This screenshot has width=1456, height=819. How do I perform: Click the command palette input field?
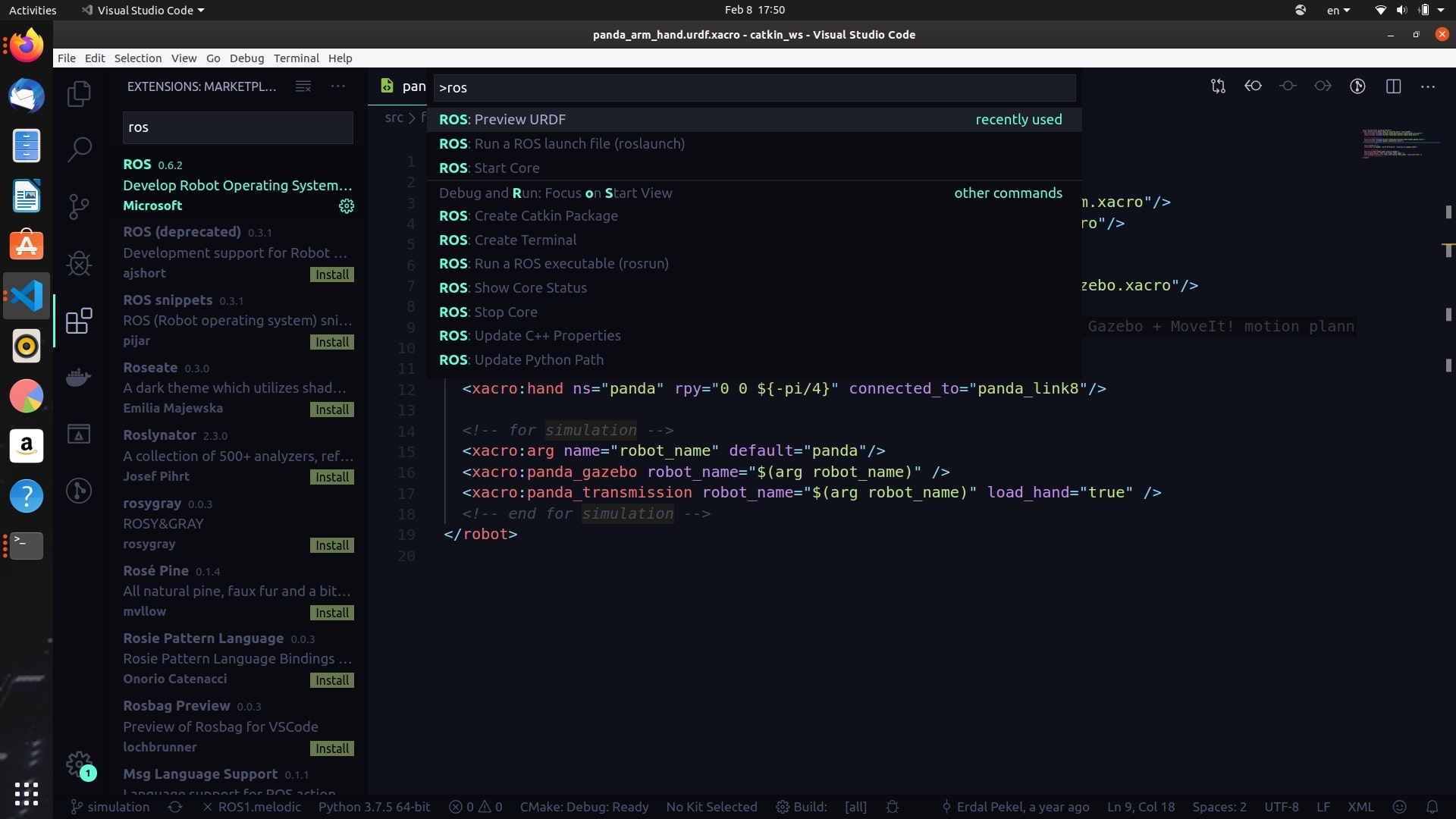pyautogui.click(x=755, y=88)
